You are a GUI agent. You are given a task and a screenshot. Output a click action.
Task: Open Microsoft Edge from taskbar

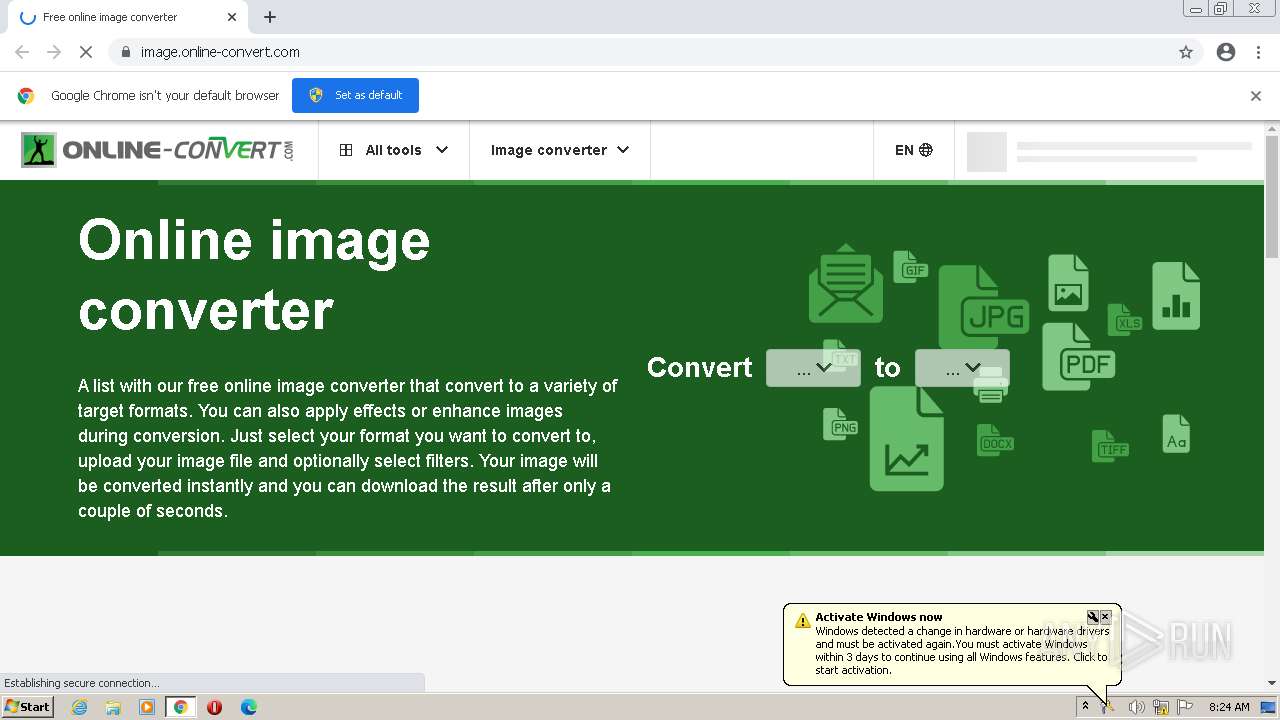(x=248, y=707)
